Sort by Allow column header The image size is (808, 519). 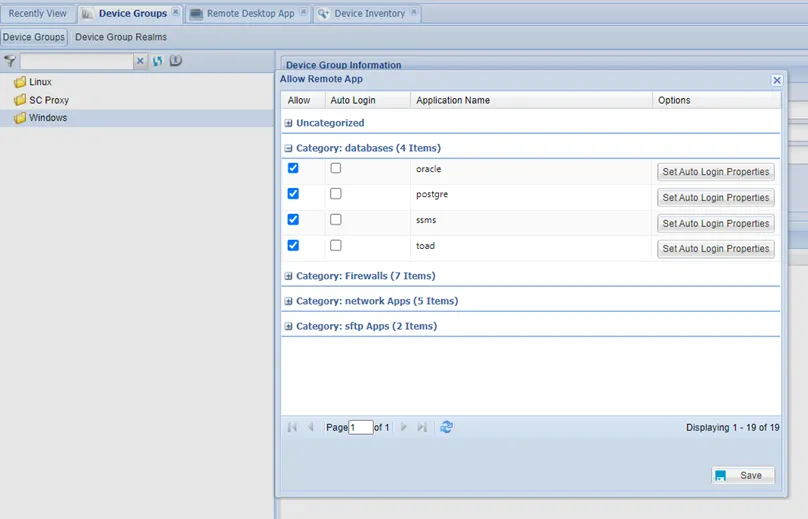303,100
